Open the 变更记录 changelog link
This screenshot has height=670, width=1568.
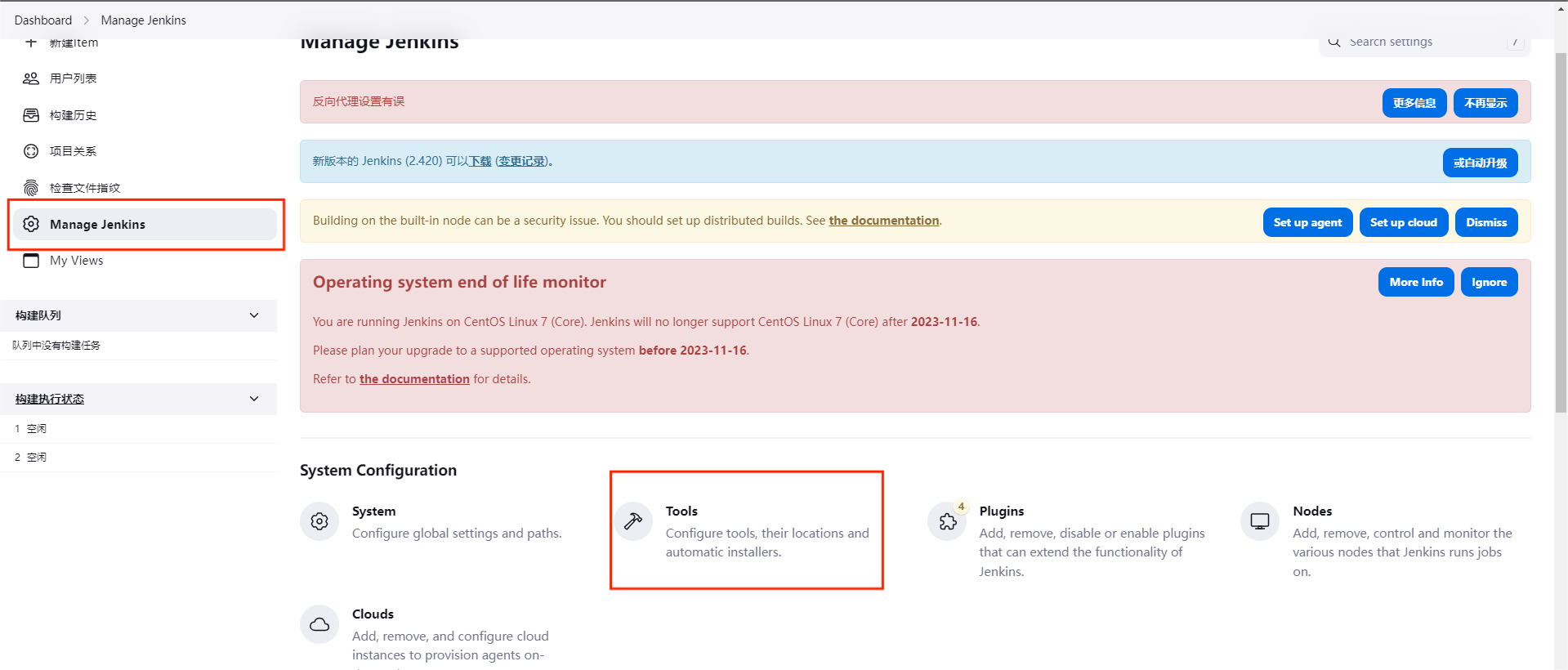pyautogui.click(x=521, y=161)
